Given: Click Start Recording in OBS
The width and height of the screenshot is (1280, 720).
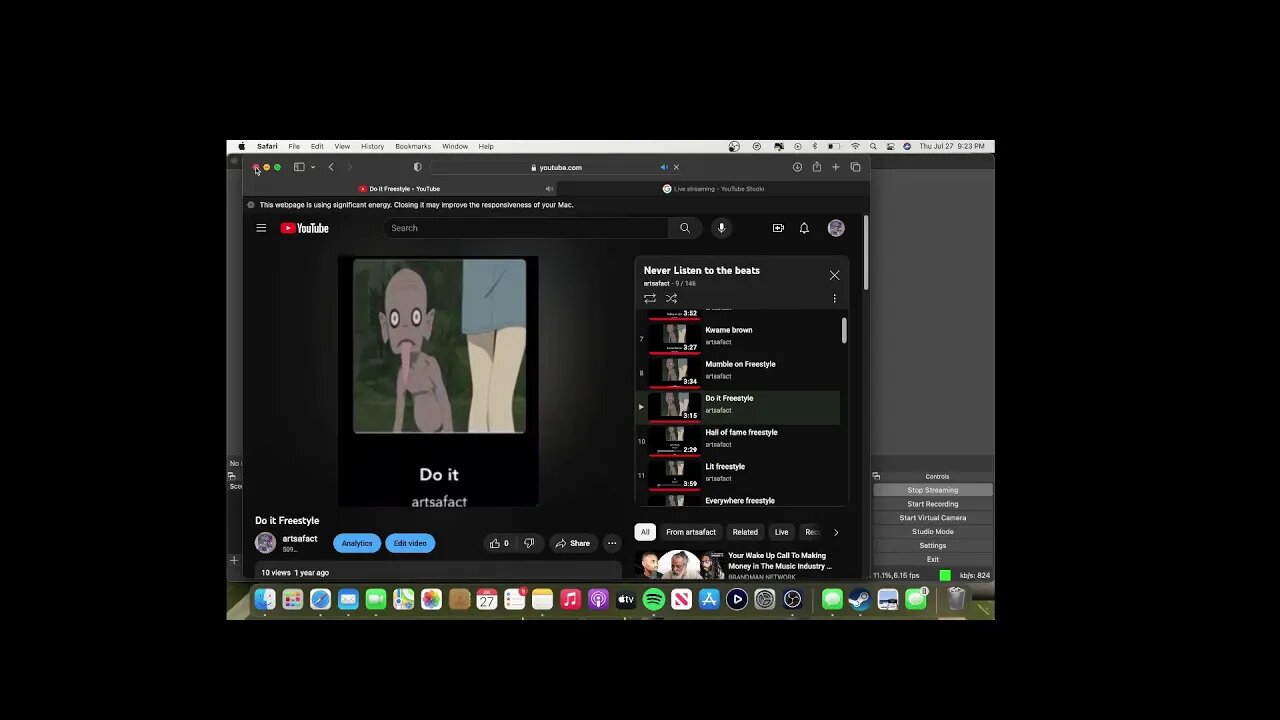Looking at the screenshot, I should tap(933, 504).
